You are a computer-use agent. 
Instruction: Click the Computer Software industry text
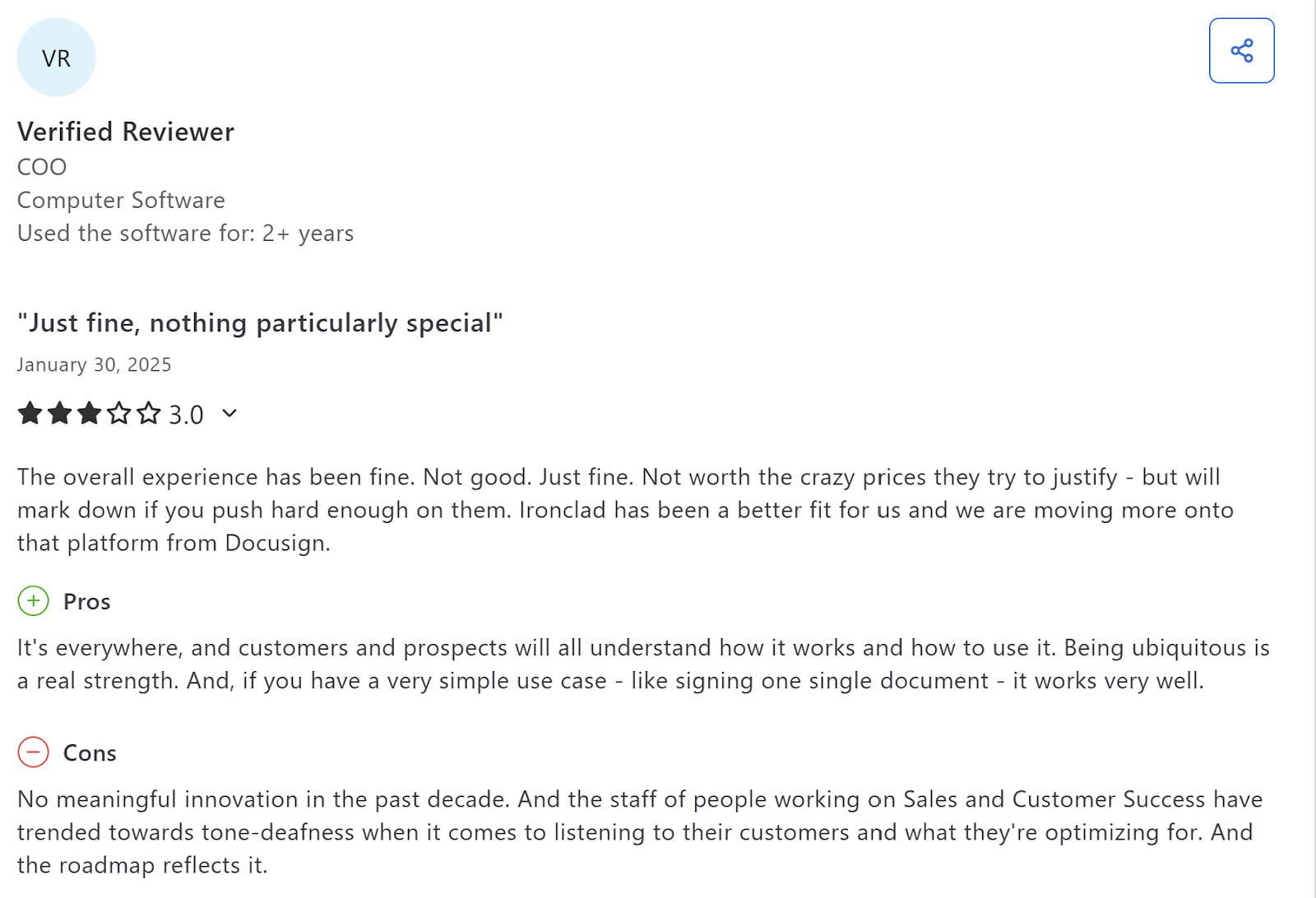[121, 201]
